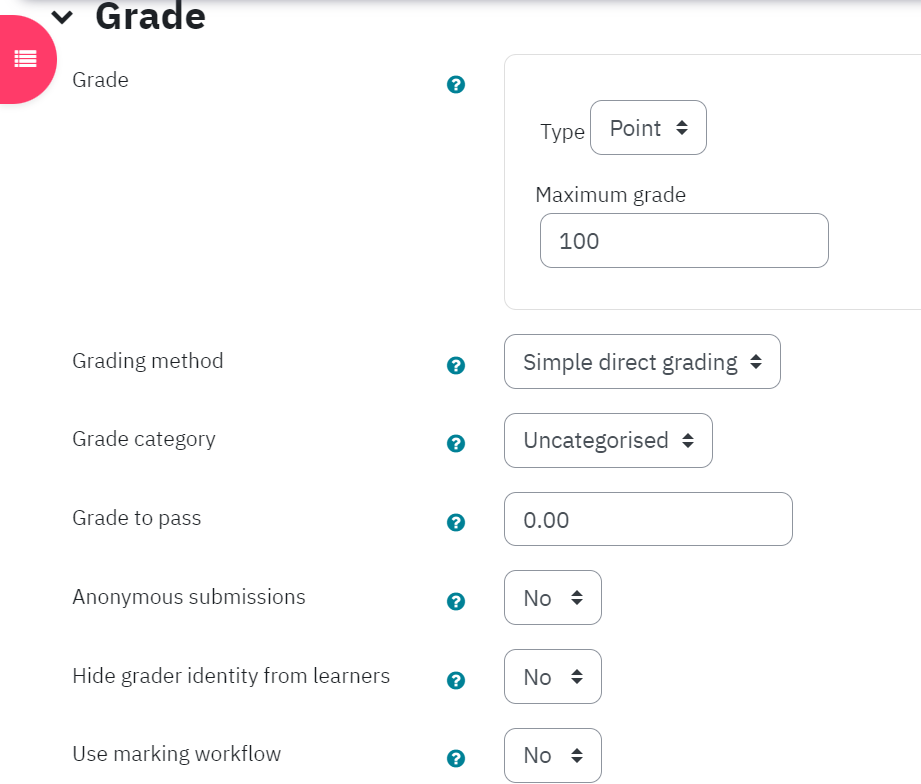The height and width of the screenshot is (784, 921).
Task: Open the pink course index drawer button
Action: [25, 59]
